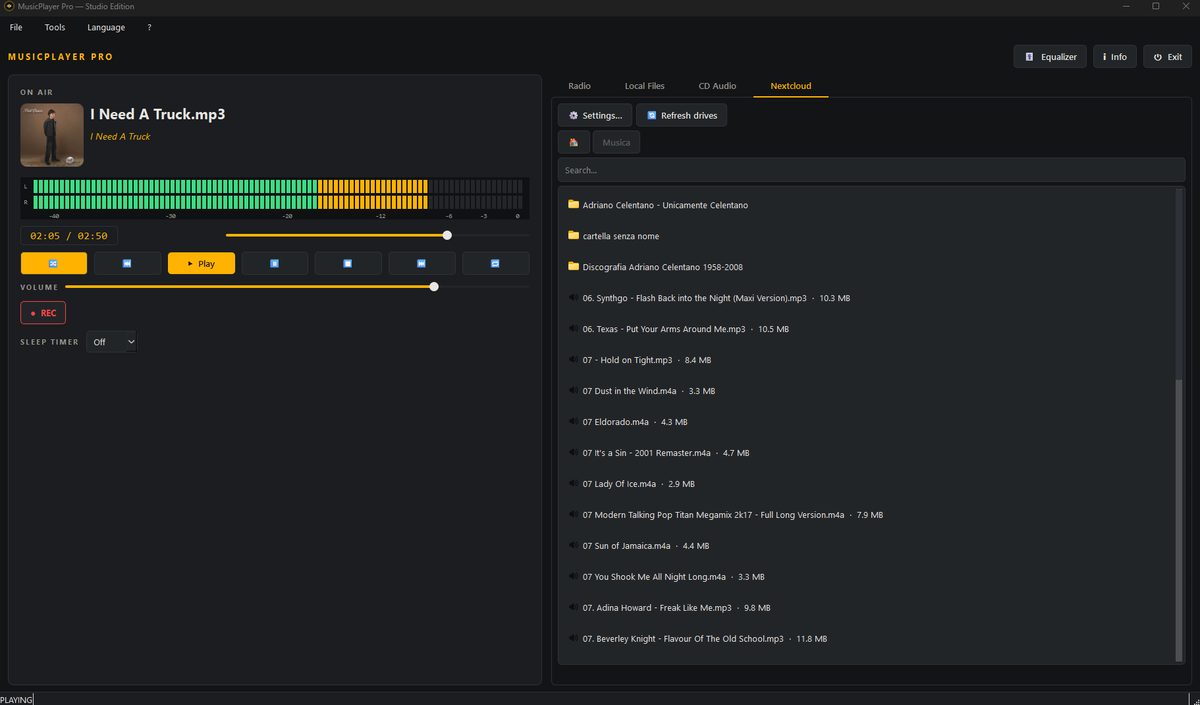Image resolution: width=1200 pixels, height=705 pixels.
Task: Open the Language menu
Action: point(106,27)
